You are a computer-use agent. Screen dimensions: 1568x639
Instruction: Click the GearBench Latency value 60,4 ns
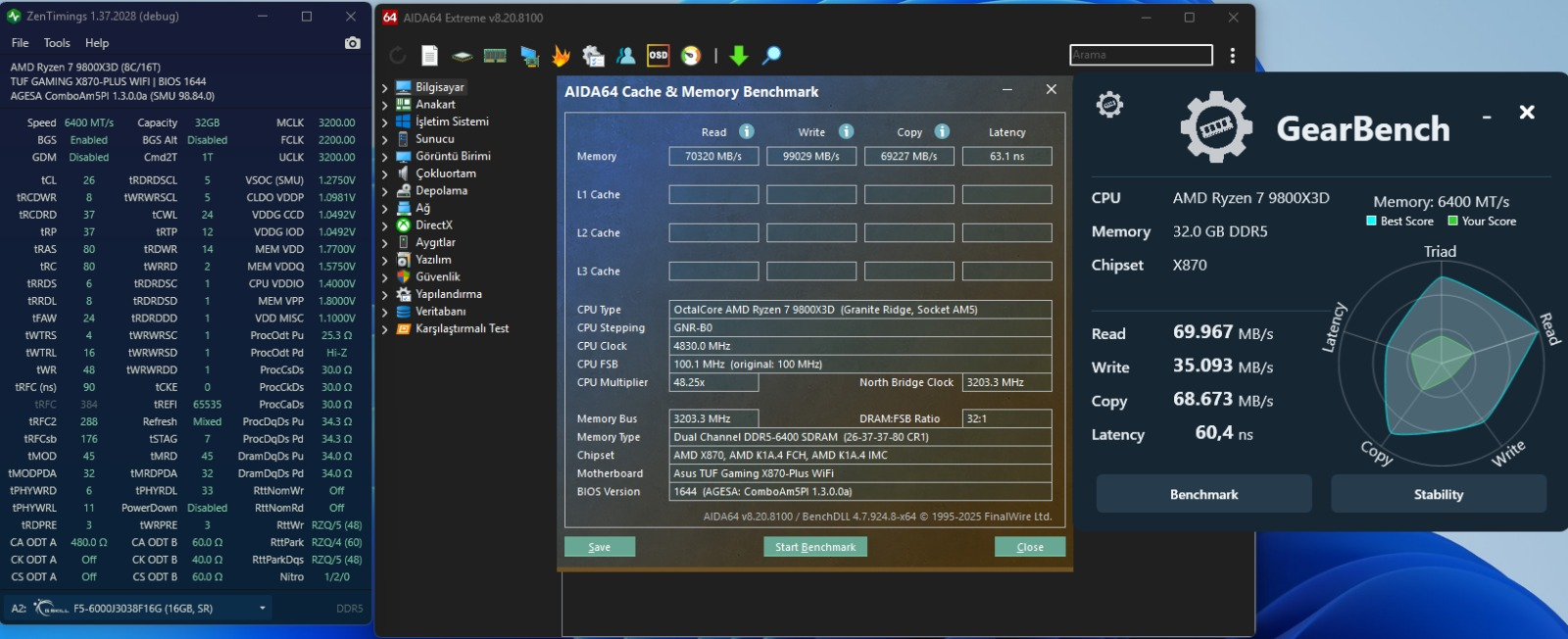click(x=1224, y=433)
